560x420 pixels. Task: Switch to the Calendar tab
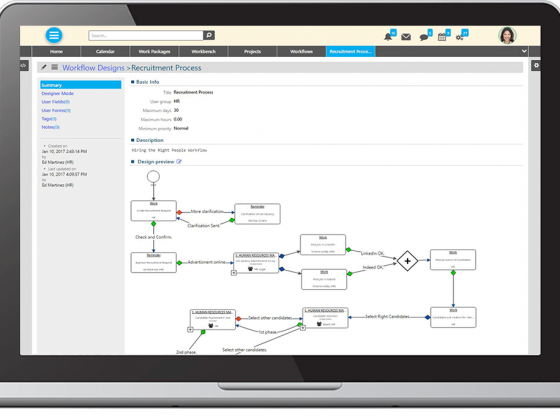(x=105, y=51)
